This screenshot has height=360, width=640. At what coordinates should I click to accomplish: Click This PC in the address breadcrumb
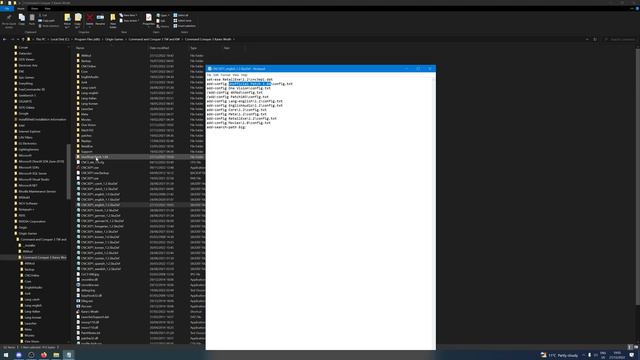pos(40,39)
